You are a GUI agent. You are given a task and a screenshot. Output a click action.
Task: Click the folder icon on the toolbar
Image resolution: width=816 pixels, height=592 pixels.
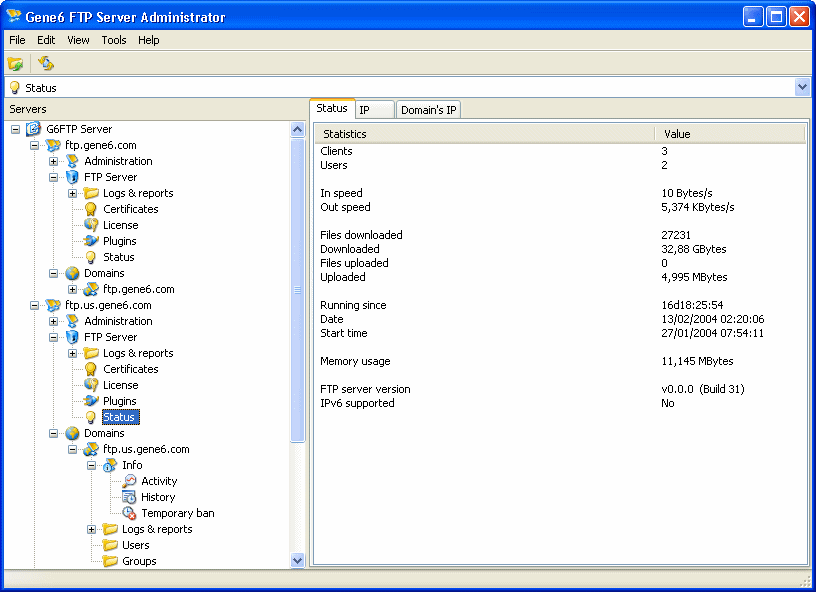pos(16,62)
